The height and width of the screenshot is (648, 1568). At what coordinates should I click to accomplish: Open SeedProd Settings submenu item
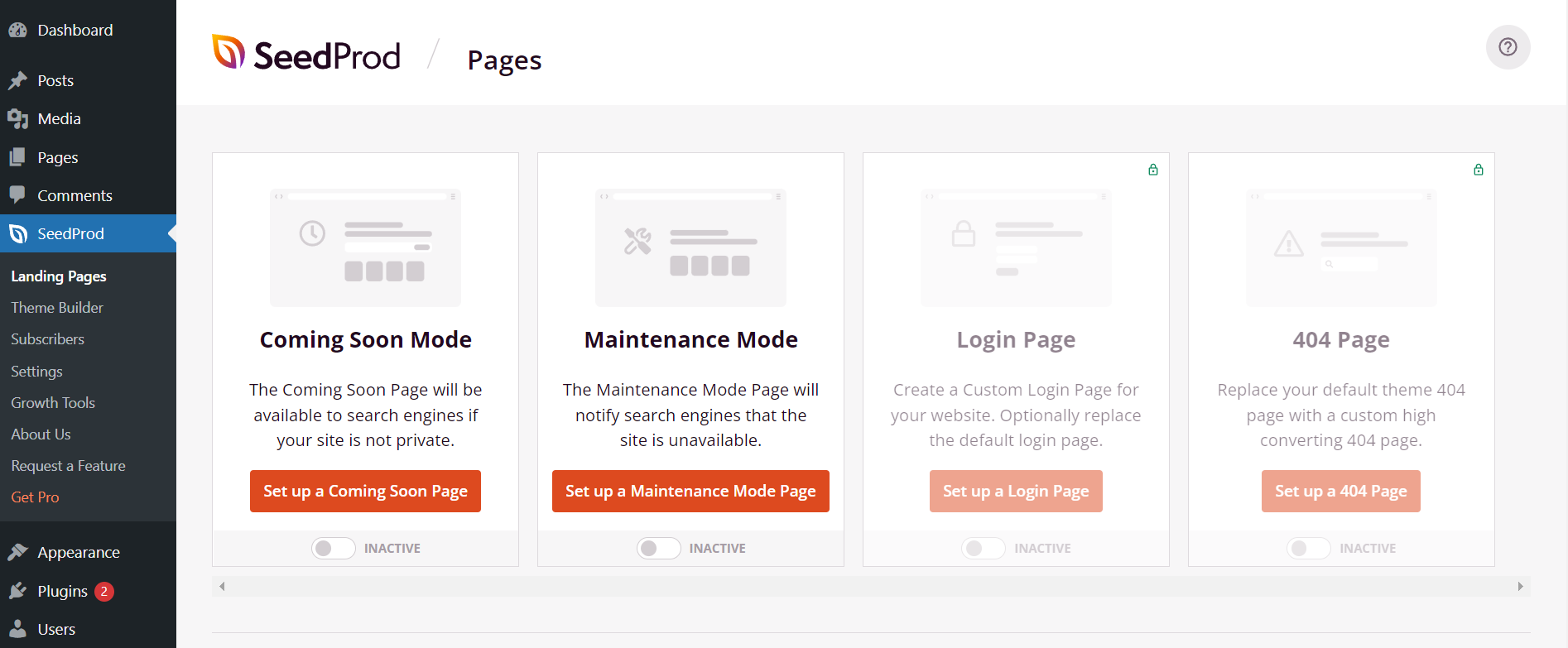tap(36, 372)
